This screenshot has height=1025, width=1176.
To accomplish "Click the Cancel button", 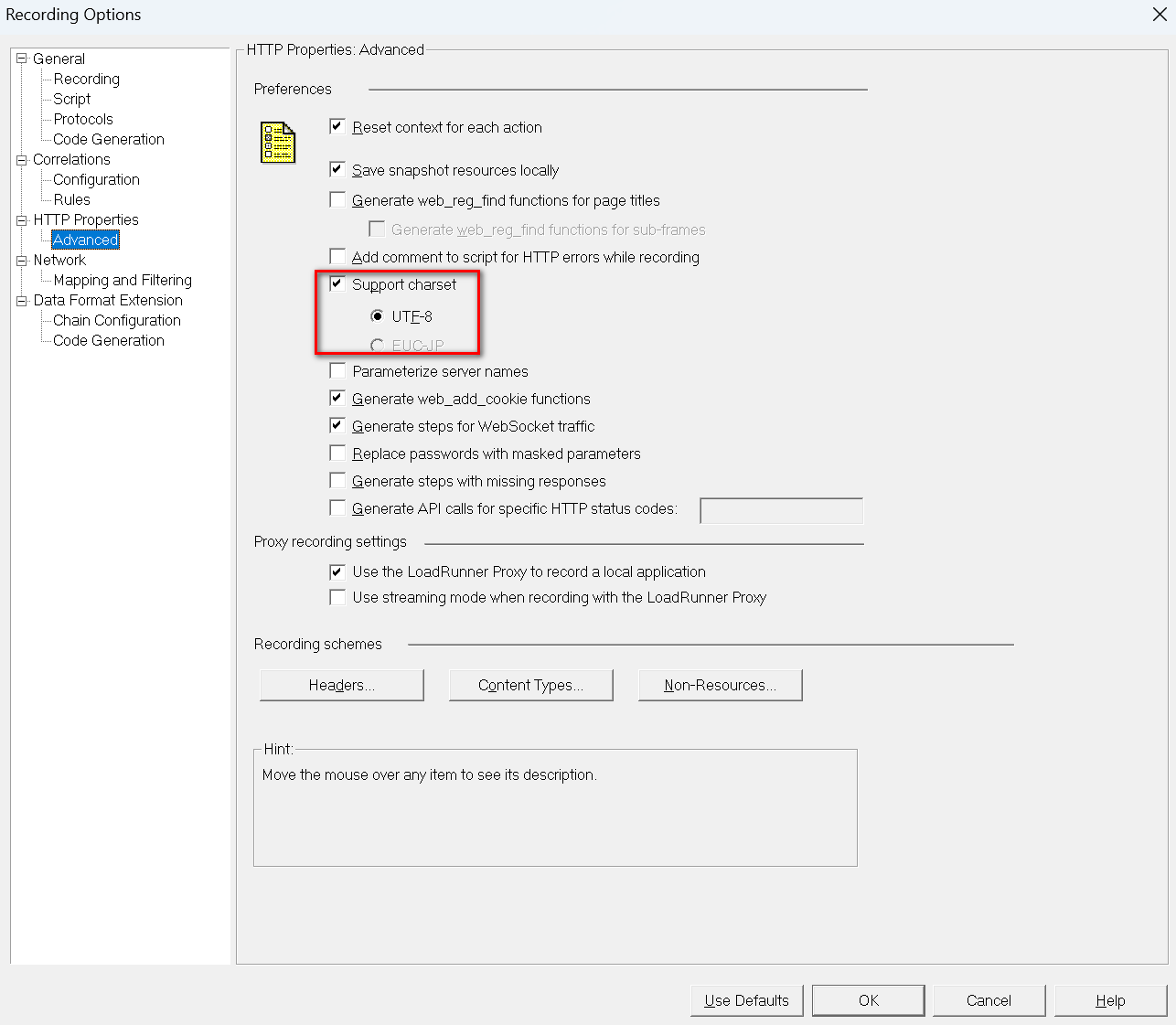I will tap(989, 1000).
